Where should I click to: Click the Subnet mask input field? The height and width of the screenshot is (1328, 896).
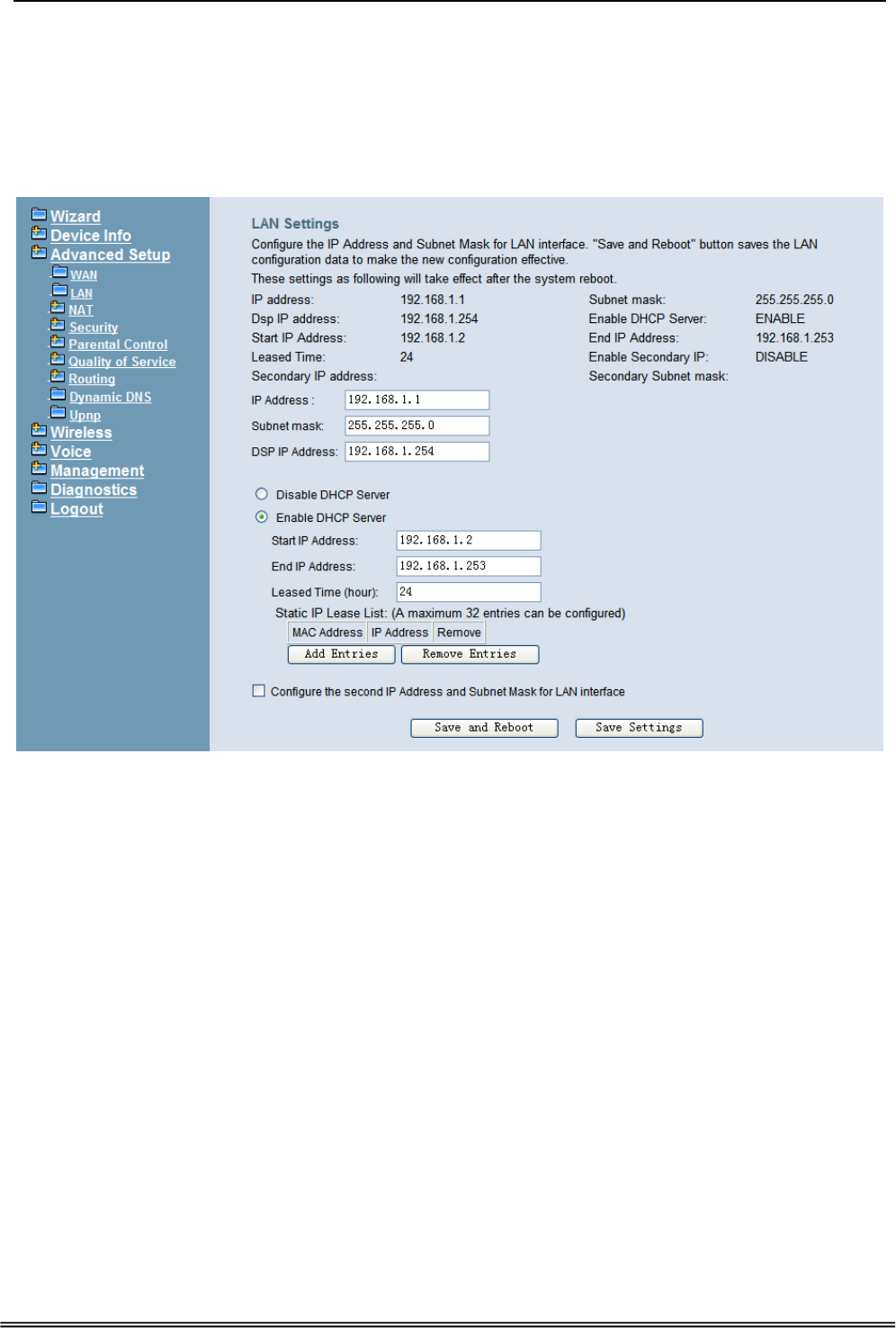point(417,426)
